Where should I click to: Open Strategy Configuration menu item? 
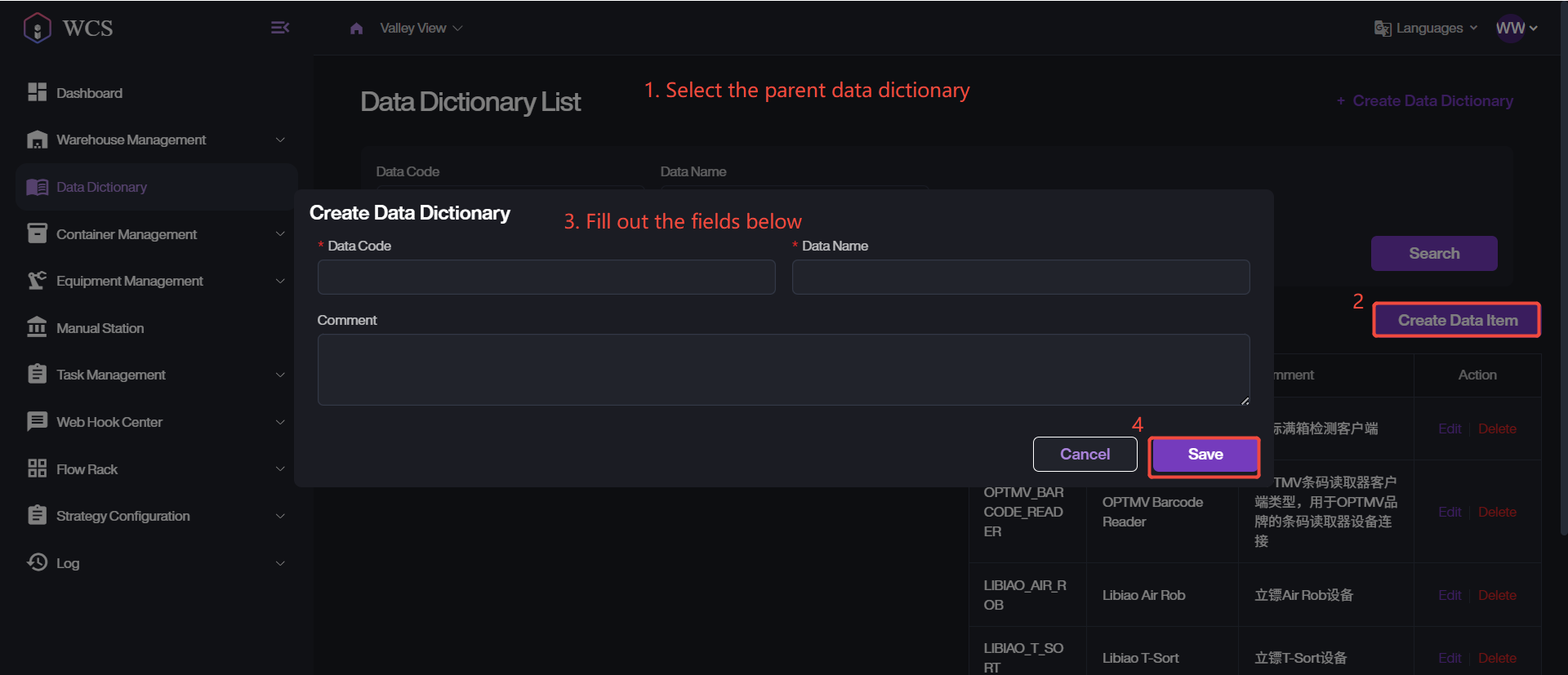(x=122, y=516)
